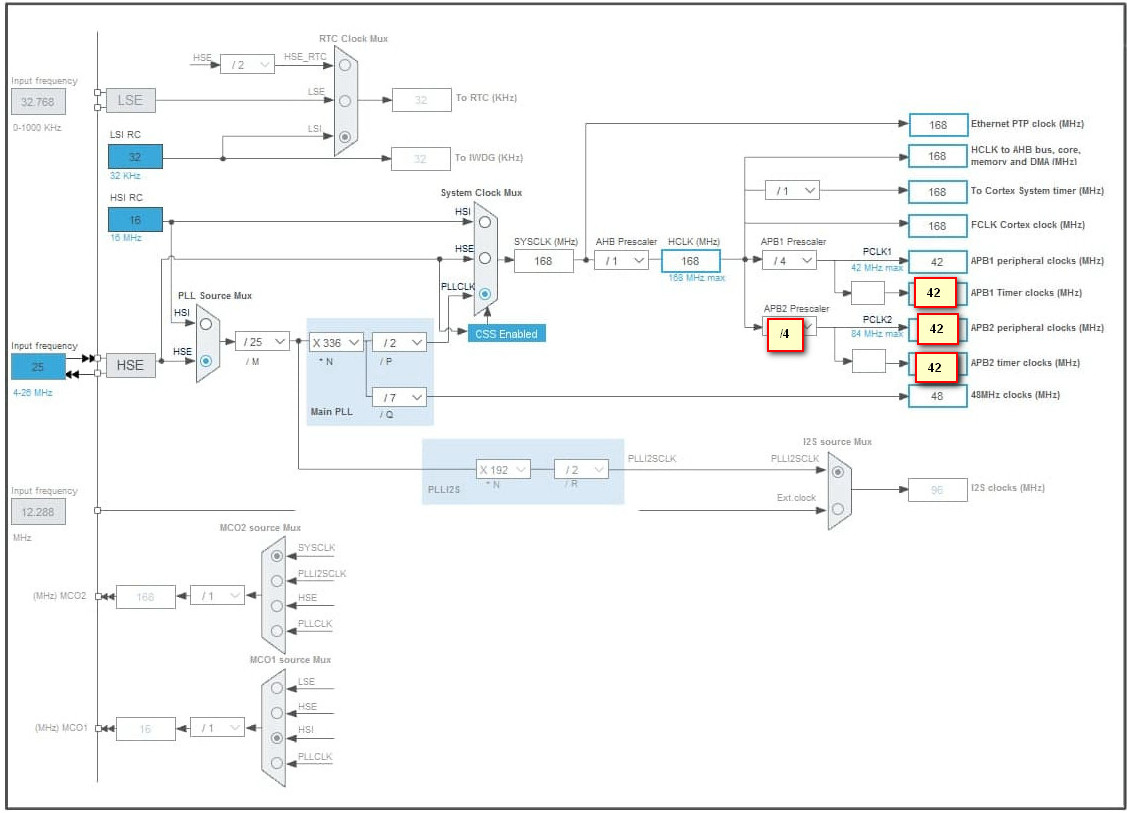This screenshot has width=1127, height=813.
Task: Open the PLLI2S X 192 multiplier dropdown
Action: tap(503, 469)
